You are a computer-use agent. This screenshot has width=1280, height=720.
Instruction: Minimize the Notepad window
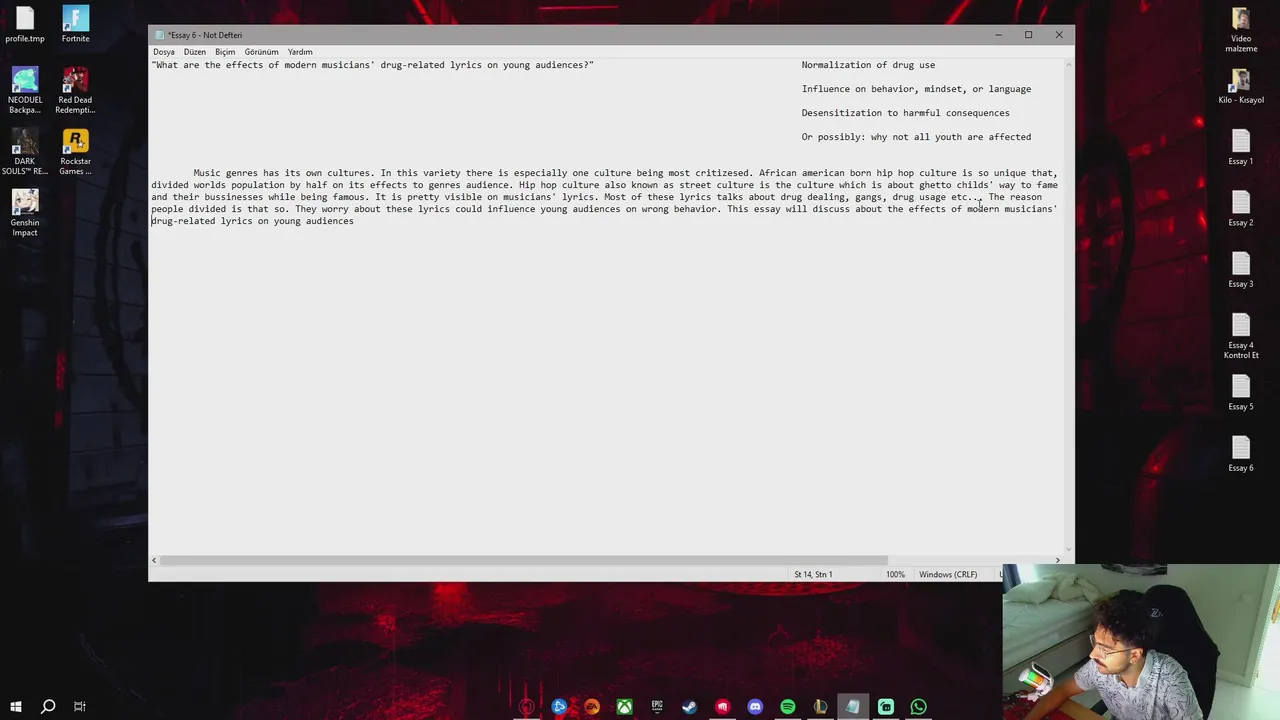(998, 35)
